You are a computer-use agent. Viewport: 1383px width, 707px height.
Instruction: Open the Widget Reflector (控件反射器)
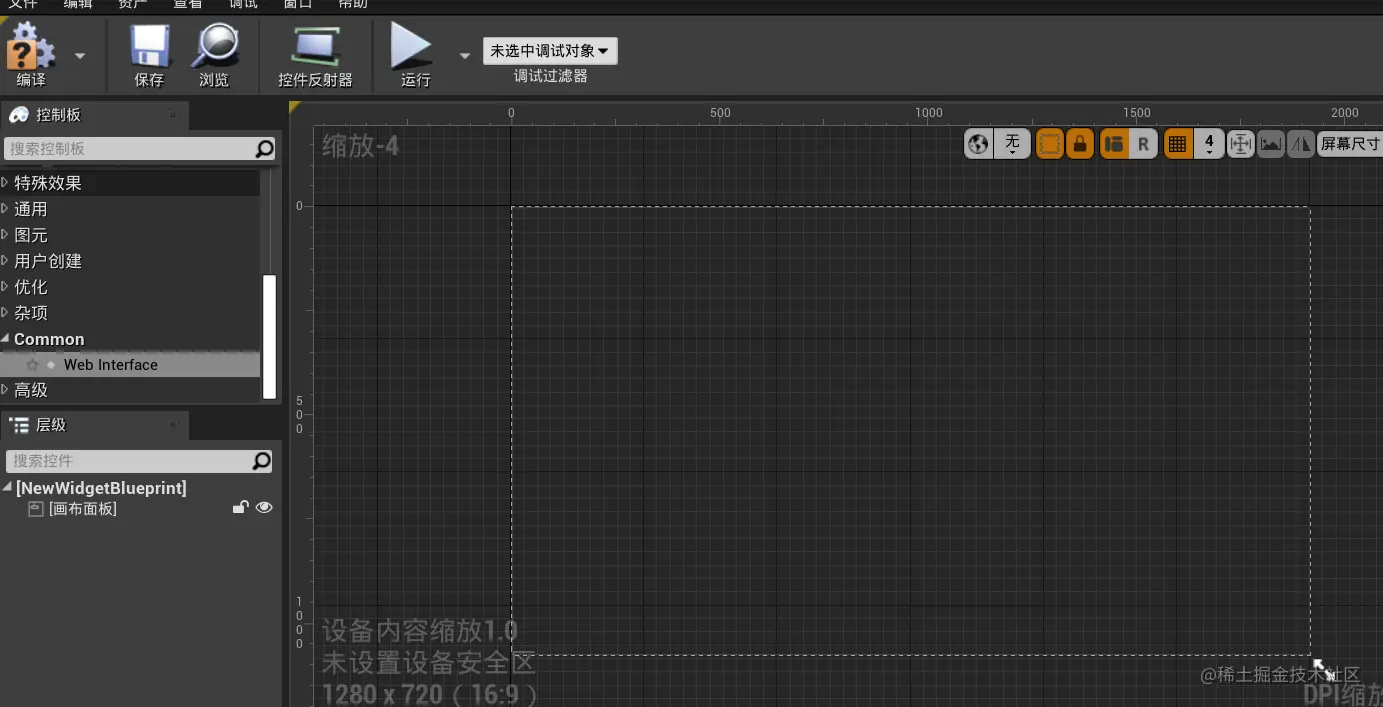pyautogui.click(x=315, y=45)
